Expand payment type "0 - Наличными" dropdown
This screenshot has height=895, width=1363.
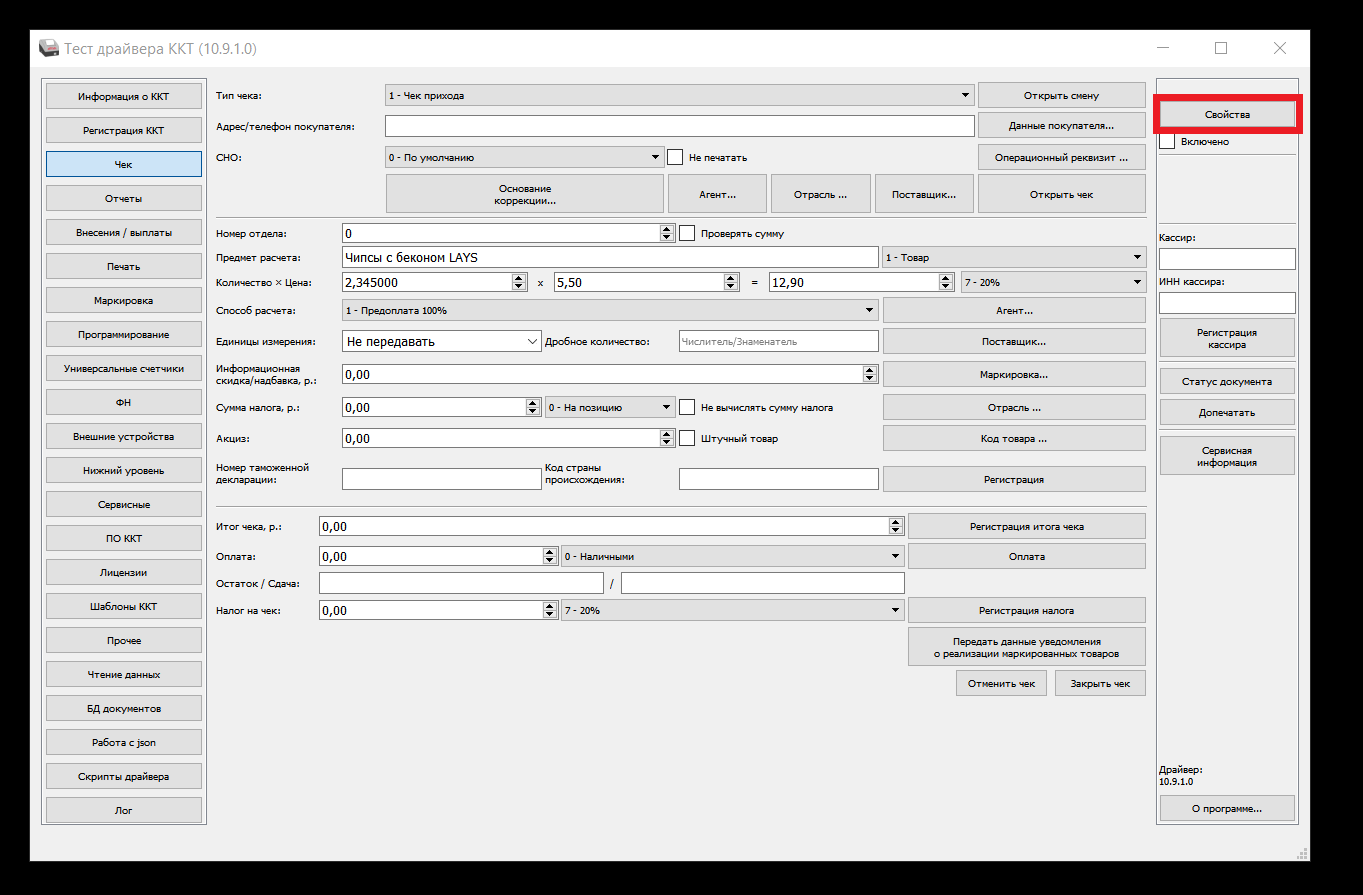733,556
